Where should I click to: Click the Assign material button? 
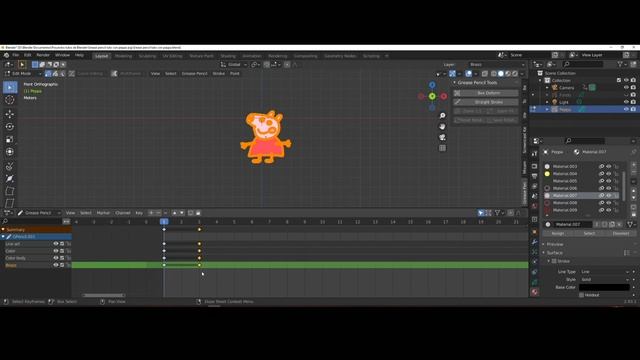pyautogui.click(x=558, y=233)
